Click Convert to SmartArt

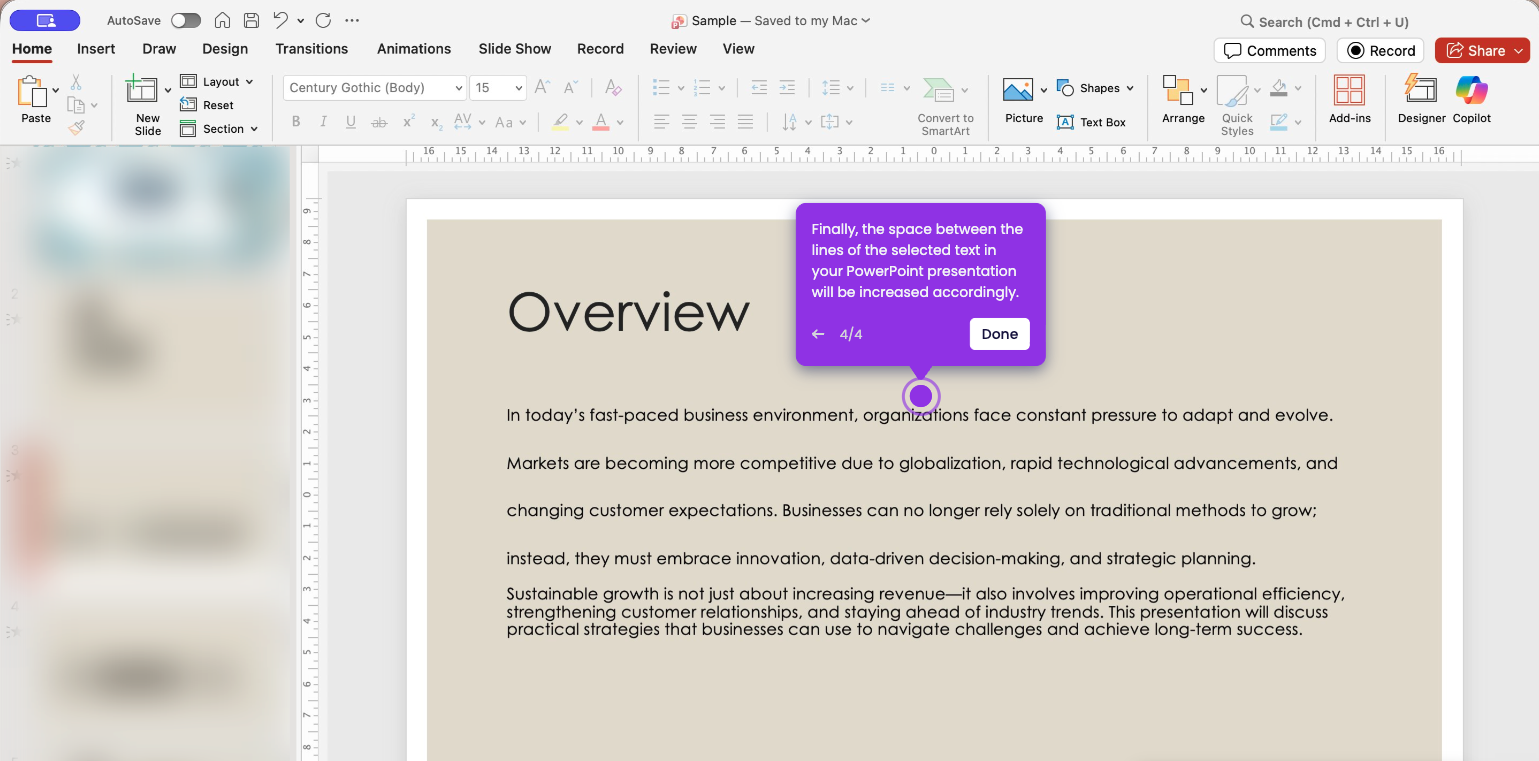point(945,106)
